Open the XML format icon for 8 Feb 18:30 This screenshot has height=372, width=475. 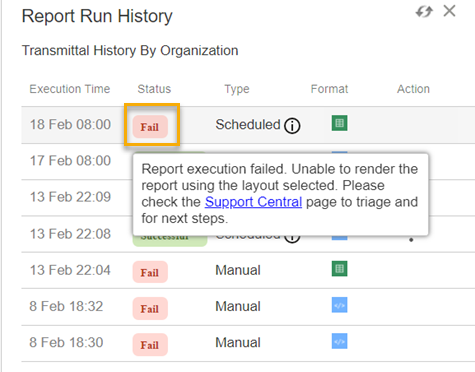(x=339, y=341)
